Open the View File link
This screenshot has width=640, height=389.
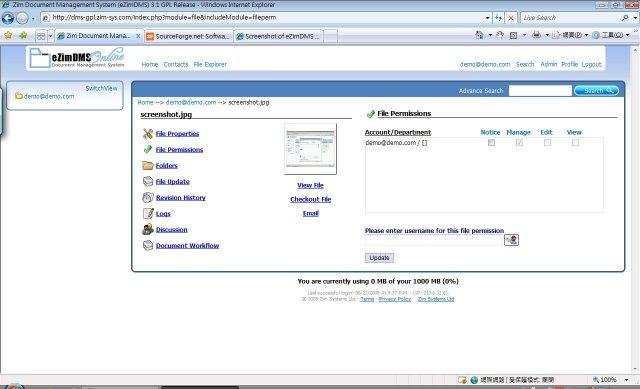point(310,185)
